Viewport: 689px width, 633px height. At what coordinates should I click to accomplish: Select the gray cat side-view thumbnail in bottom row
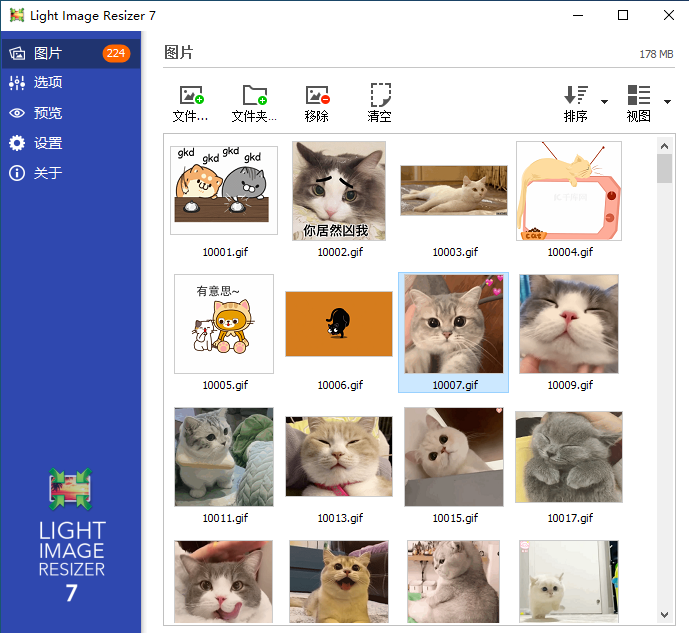click(453, 582)
